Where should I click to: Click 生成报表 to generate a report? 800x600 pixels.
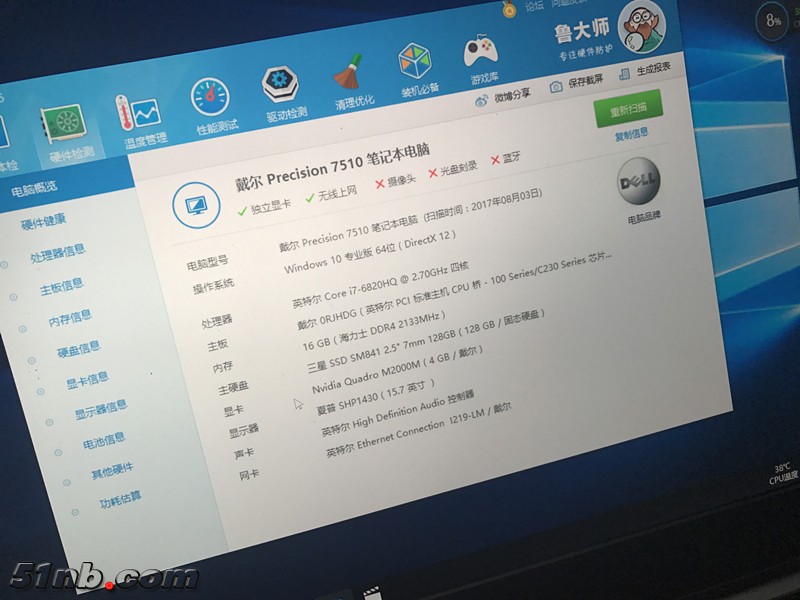pos(624,71)
